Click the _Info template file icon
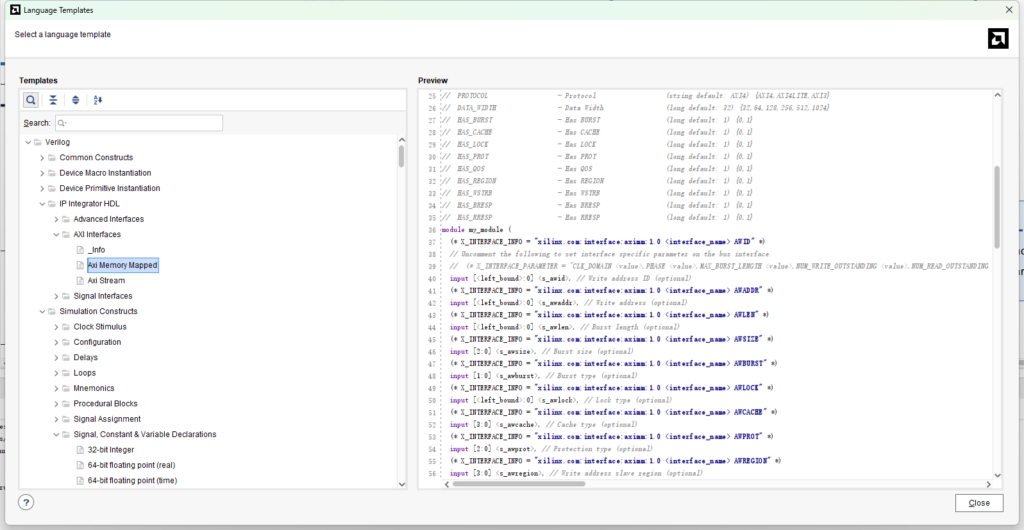Viewport: 1024px width, 530px height. 80,250
